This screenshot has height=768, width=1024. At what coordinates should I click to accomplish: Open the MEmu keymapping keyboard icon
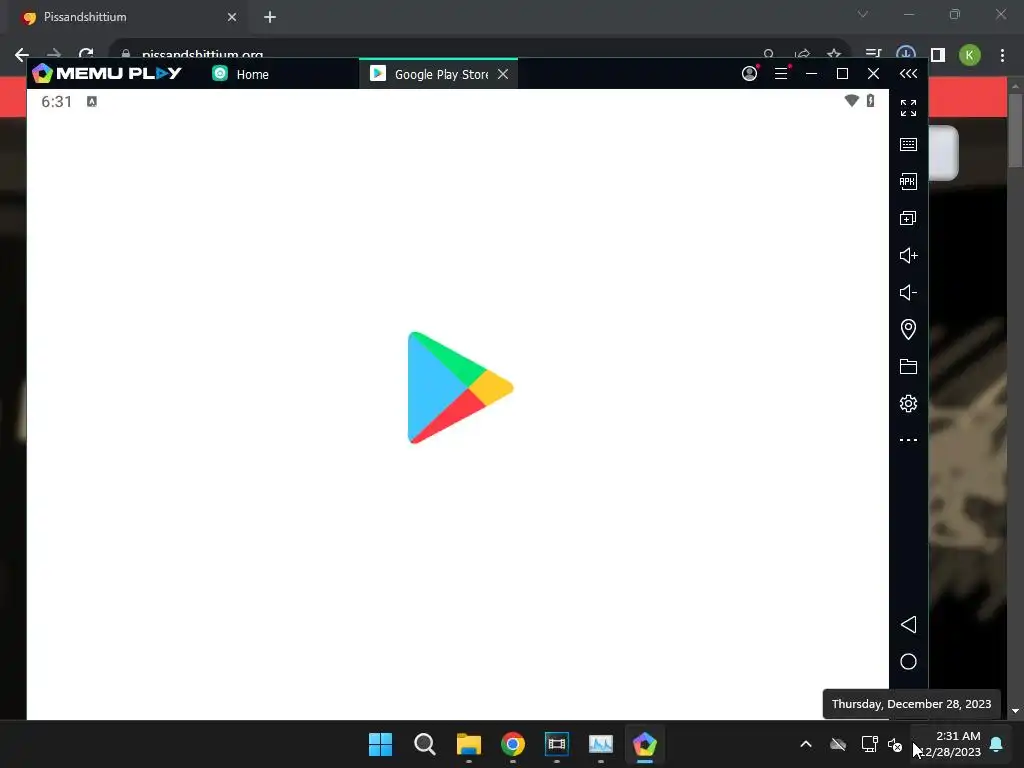[x=908, y=144]
